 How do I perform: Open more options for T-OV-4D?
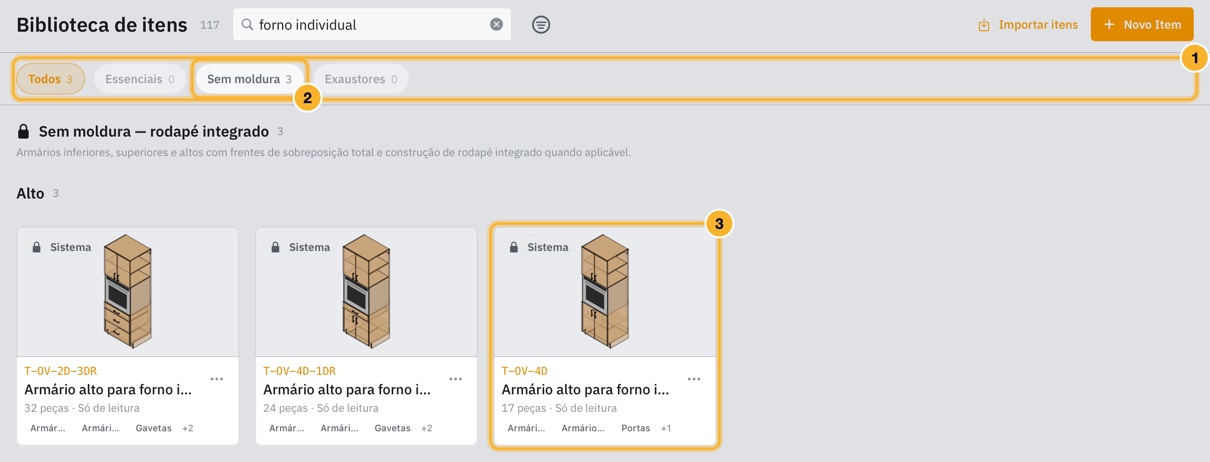click(694, 379)
